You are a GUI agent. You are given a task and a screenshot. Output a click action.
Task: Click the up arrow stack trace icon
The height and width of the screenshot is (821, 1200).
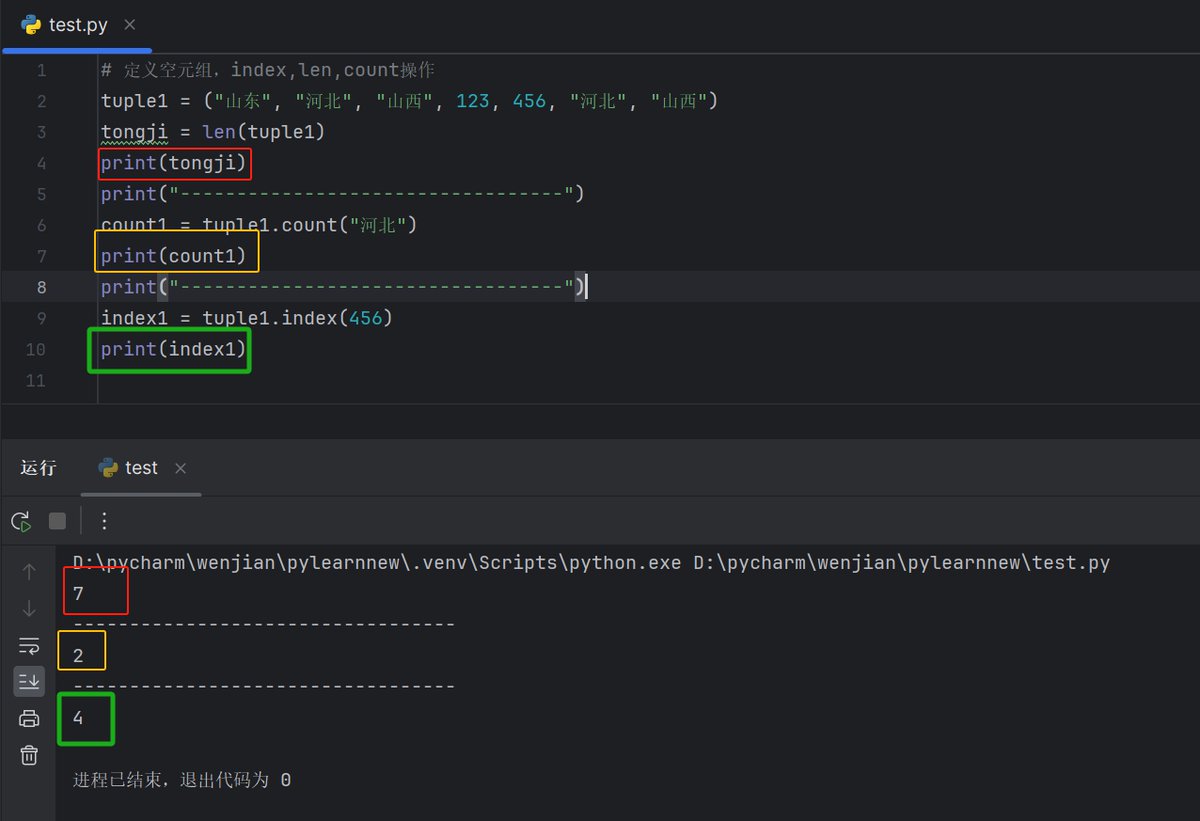[29, 572]
